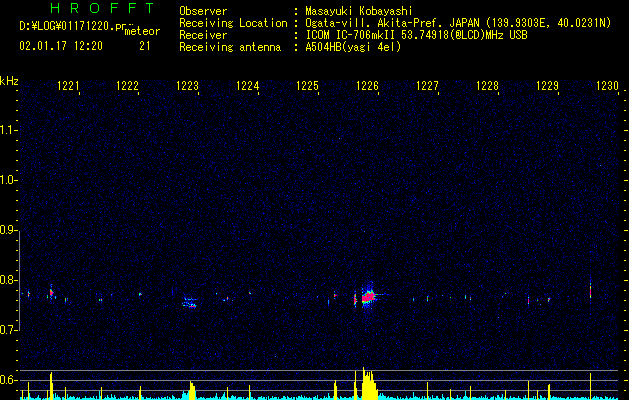Click the observer name Masayuki Kobayashi
The image size is (629, 400).
pyautogui.click(x=359, y=11)
